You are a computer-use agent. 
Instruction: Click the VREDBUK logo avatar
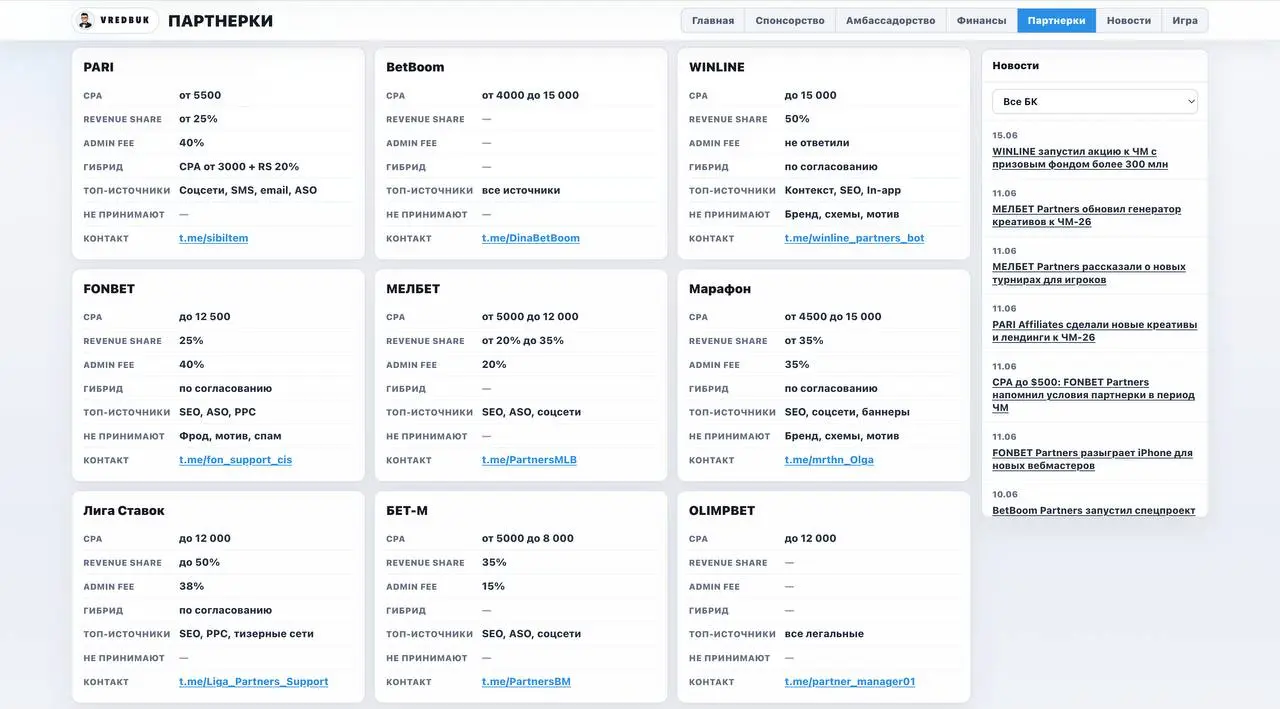click(85, 20)
